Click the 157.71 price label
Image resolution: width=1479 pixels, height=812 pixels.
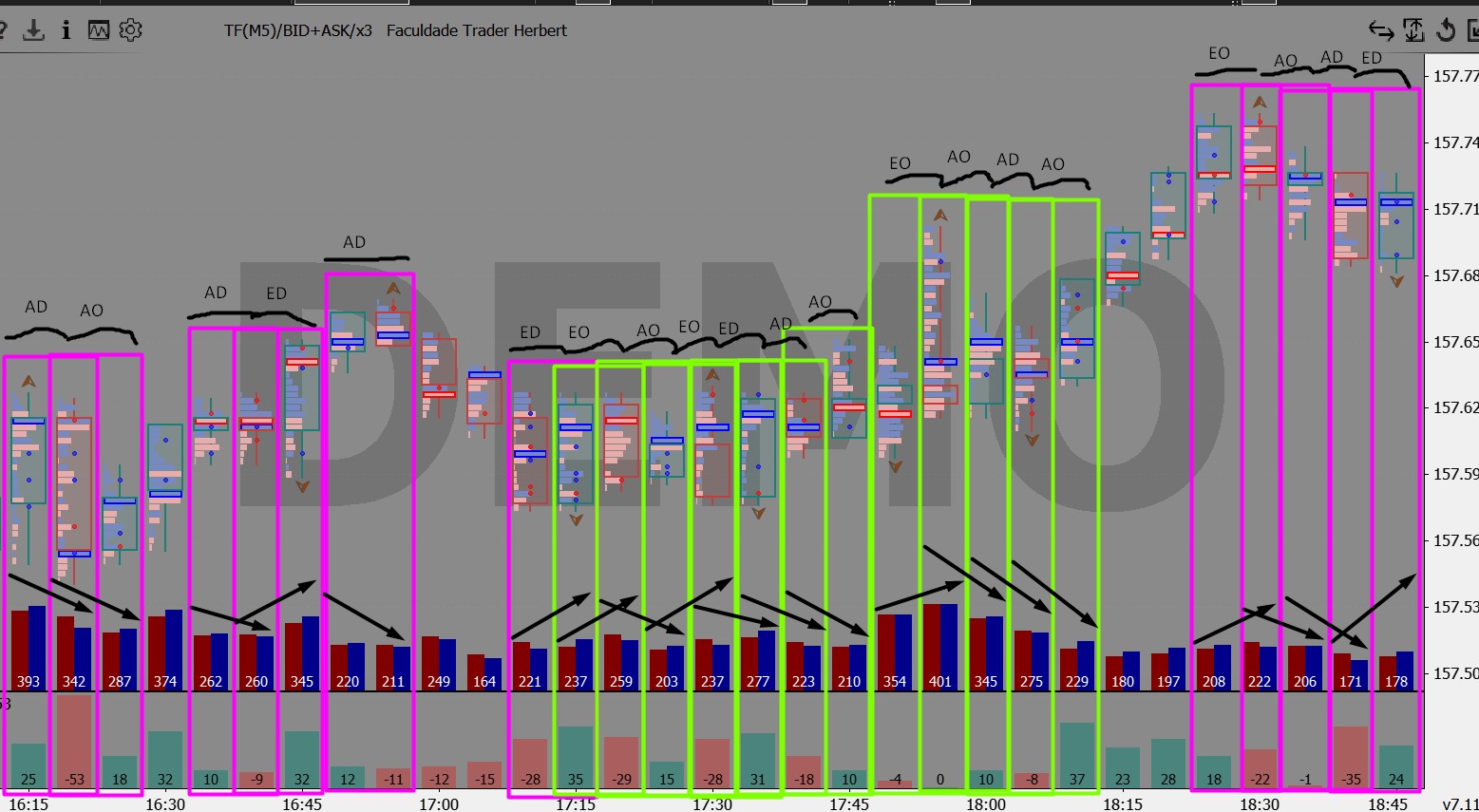click(1455, 209)
